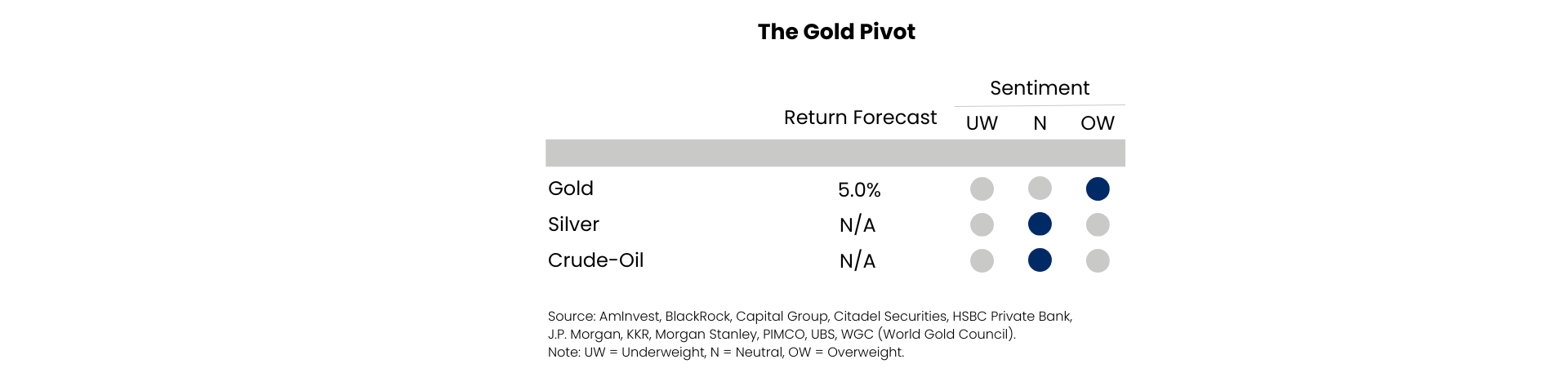This screenshot has width=1568, height=386.
Task: Select the Silver Overweight sentiment dot
Action: (x=1098, y=224)
